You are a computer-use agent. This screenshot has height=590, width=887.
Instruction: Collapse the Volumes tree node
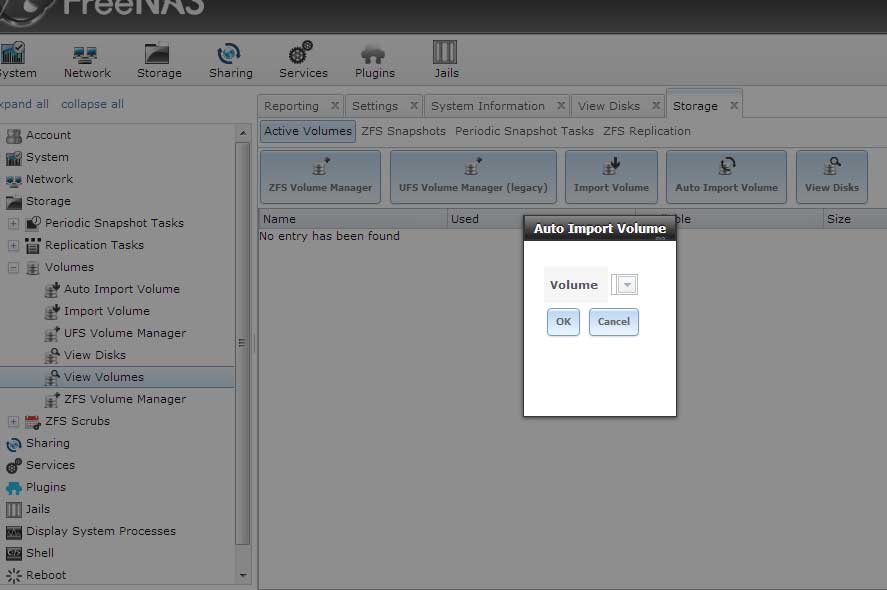(x=13, y=268)
